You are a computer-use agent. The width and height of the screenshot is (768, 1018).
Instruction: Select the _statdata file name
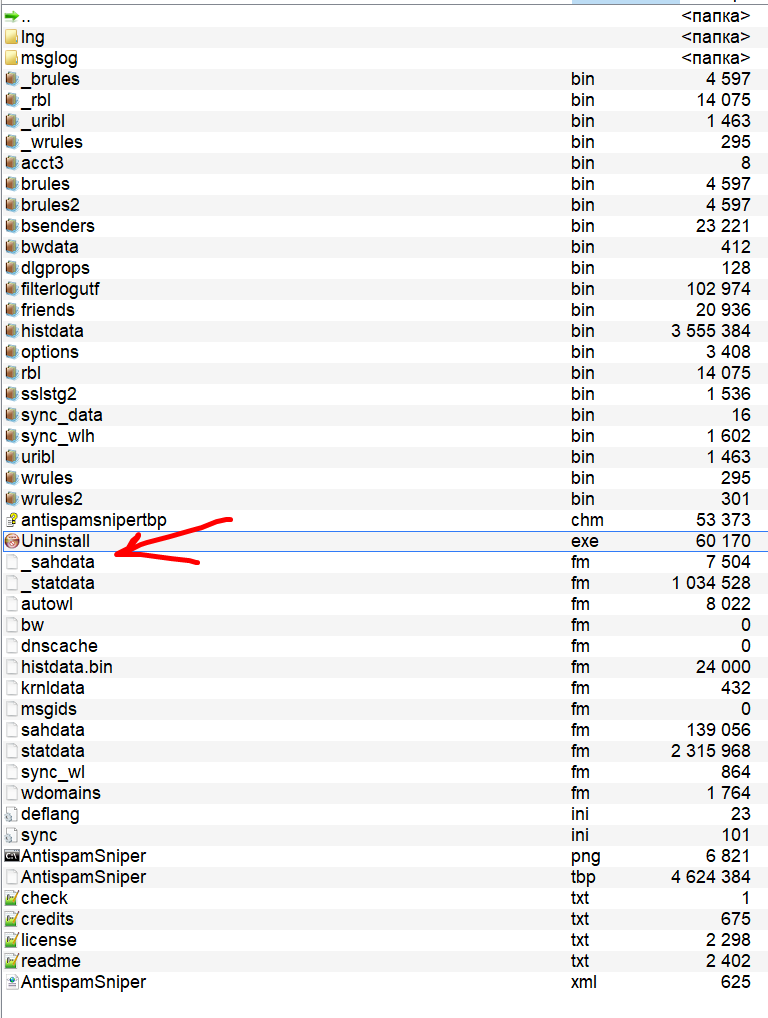click(57, 583)
